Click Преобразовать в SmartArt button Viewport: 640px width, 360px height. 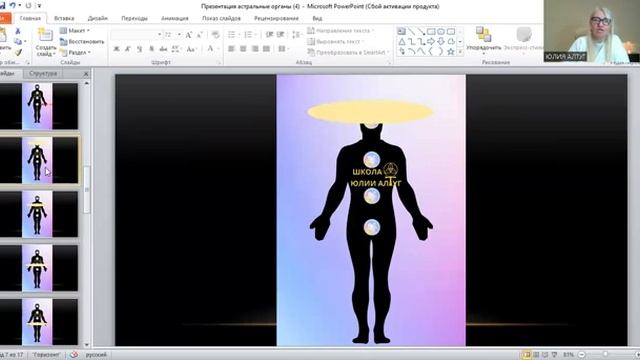click(348, 52)
